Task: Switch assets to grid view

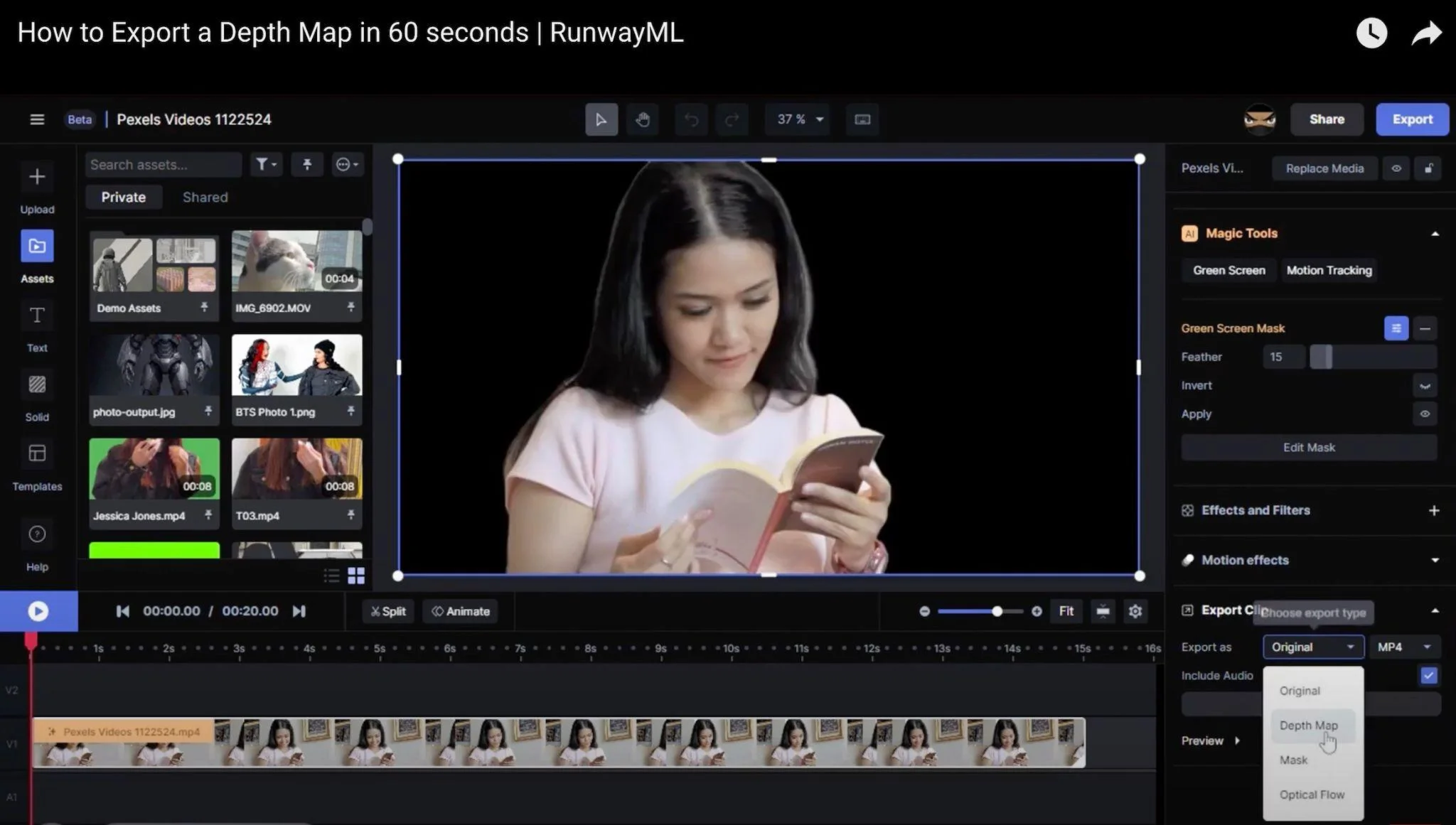Action: click(356, 576)
